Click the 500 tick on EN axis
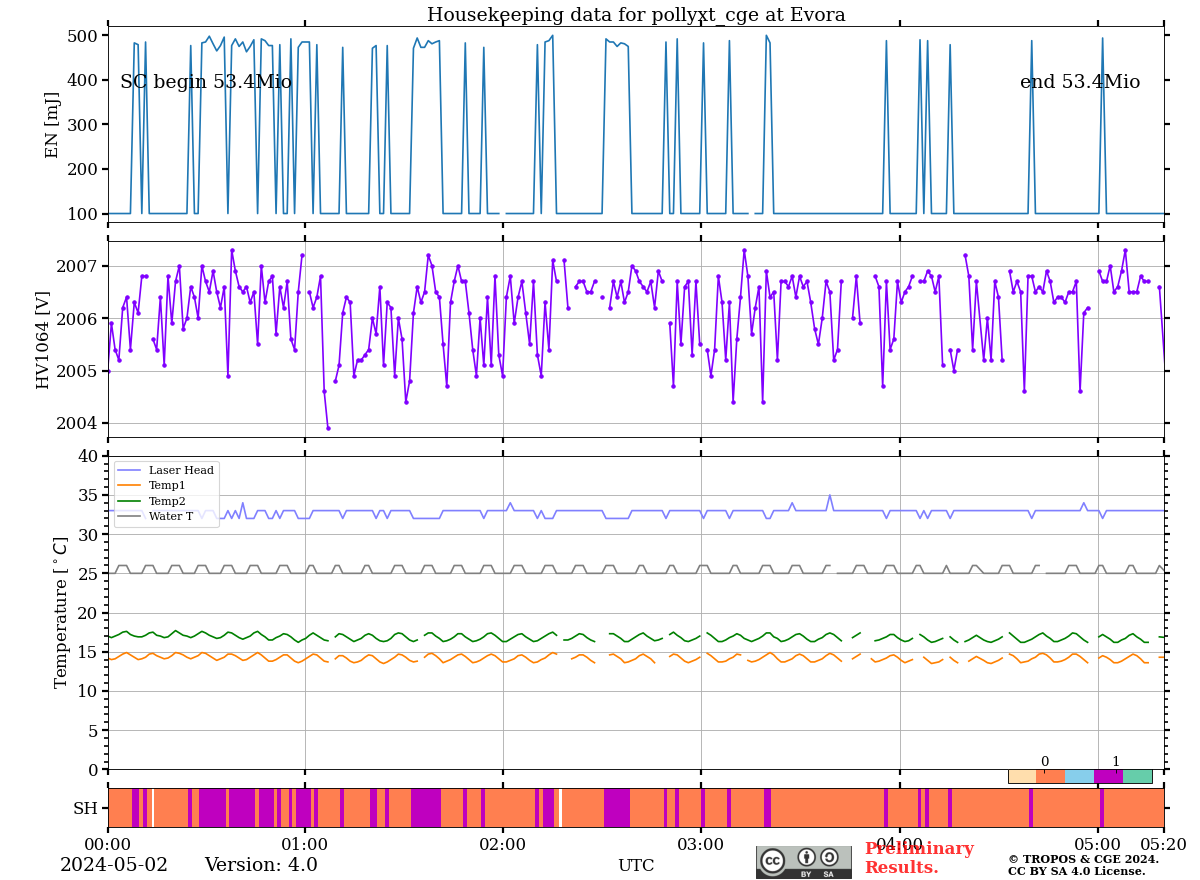 [x=84, y=36]
